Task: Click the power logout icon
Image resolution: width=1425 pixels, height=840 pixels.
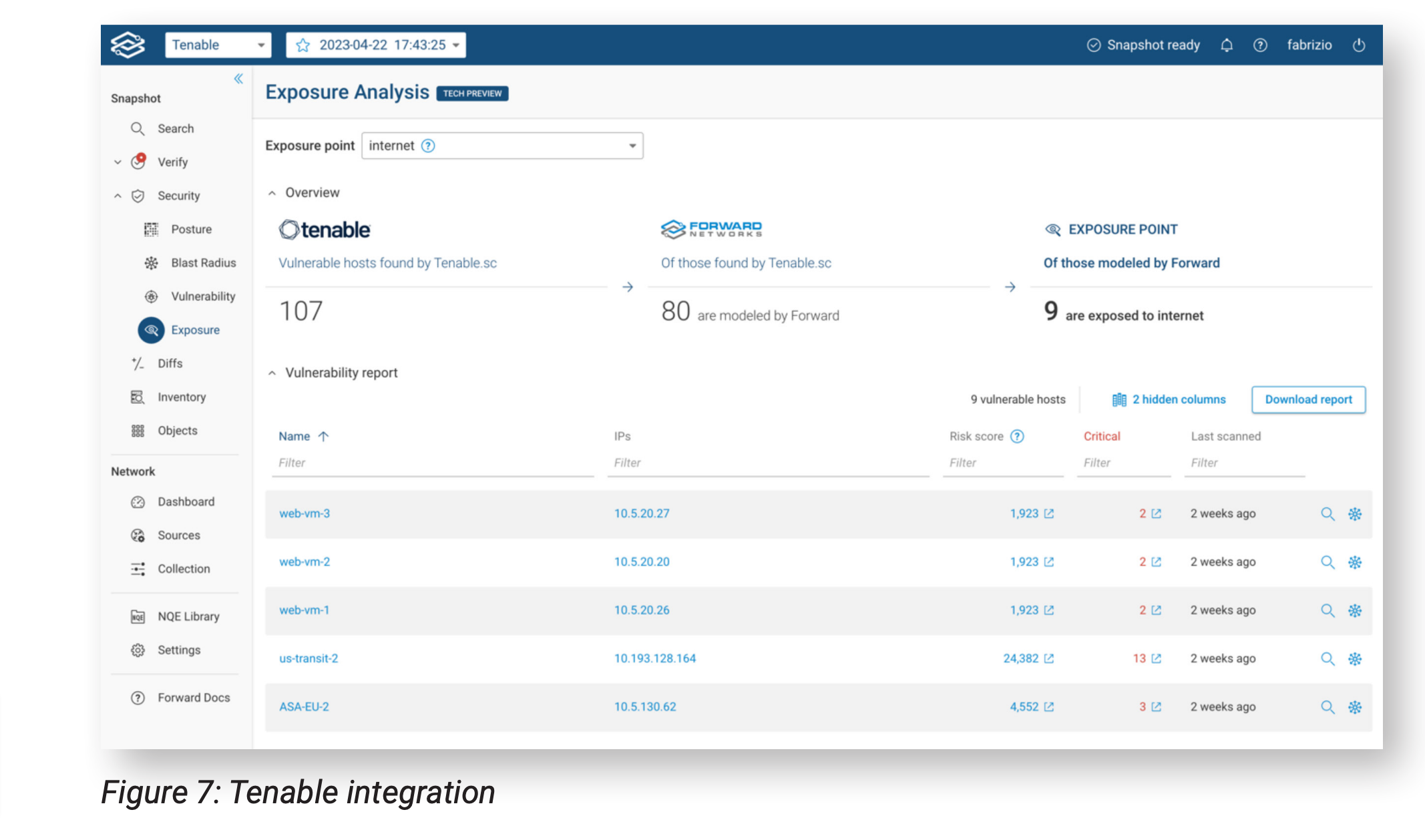Action: click(x=1358, y=45)
